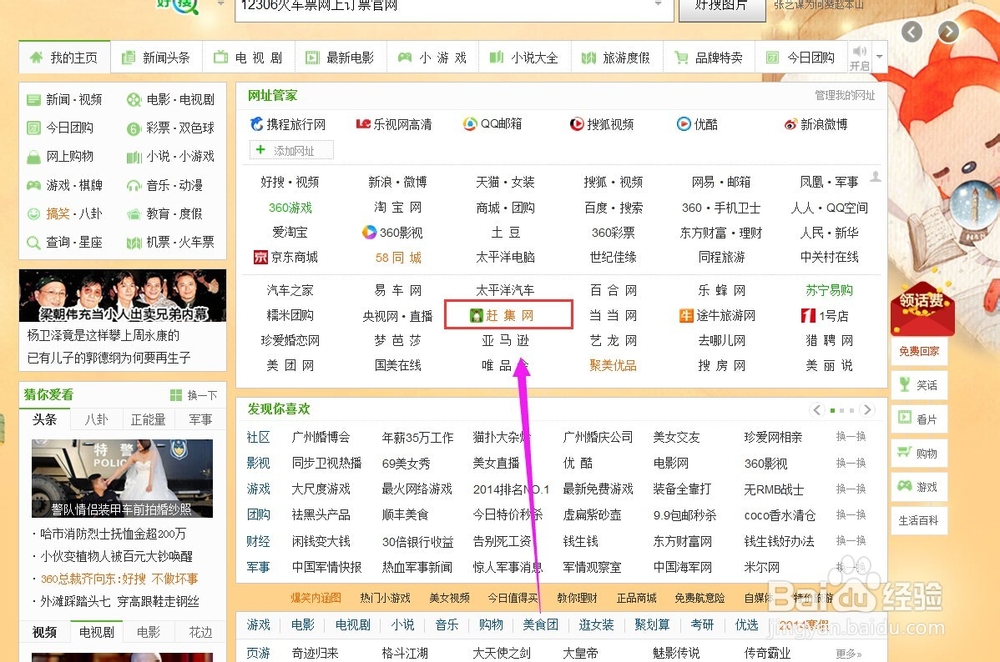Open the search box suggestion dropdown arrow
The image size is (1000, 662).
(658, 4)
